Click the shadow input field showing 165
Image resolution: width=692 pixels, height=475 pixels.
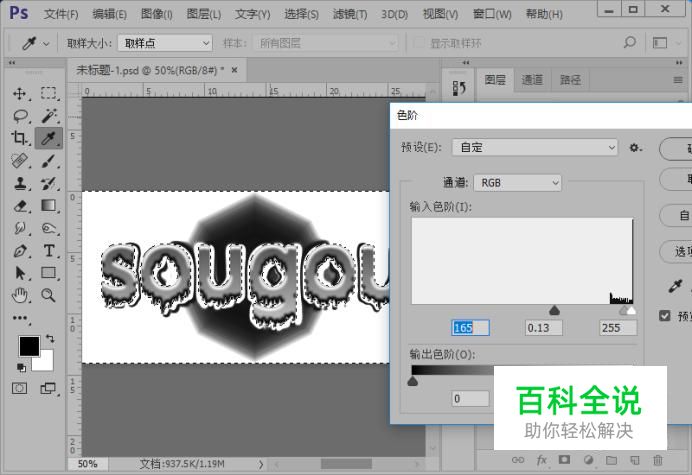tap(470, 328)
